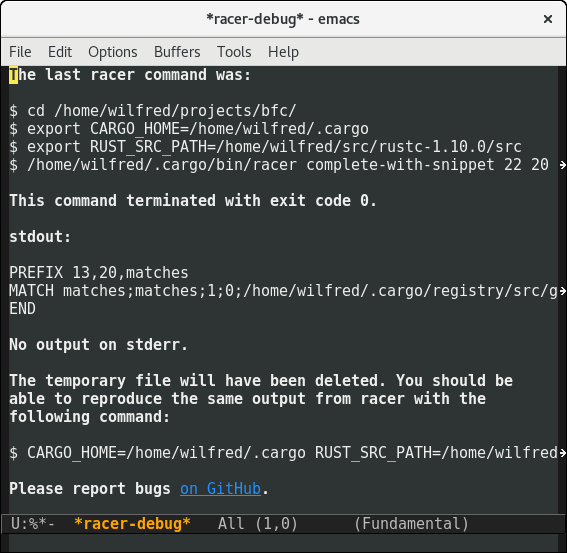567x553 pixels.
Task: Open the Help menu
Action: [283, 52]
